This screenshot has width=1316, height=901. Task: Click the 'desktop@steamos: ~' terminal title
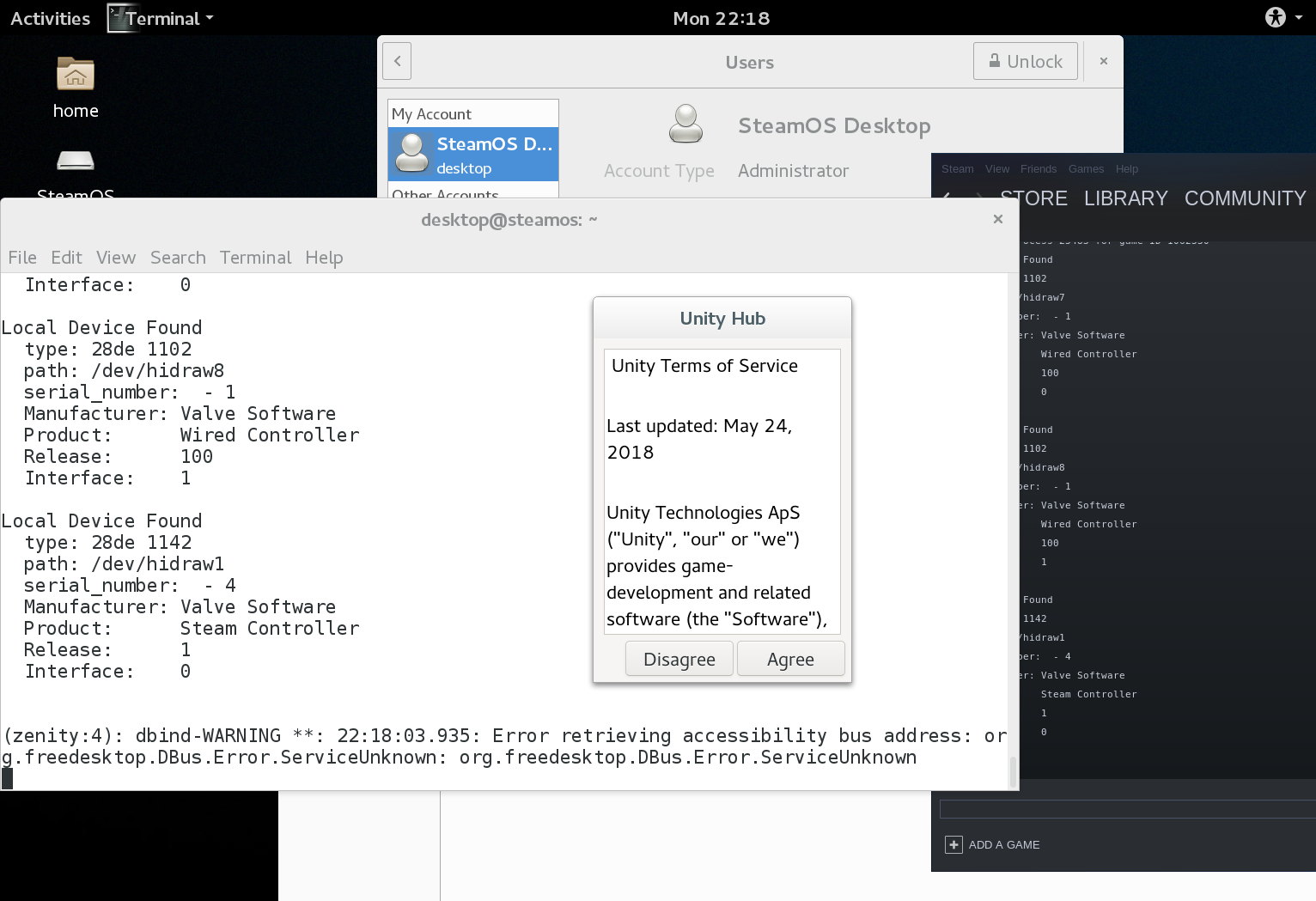[x=509, y=220]
